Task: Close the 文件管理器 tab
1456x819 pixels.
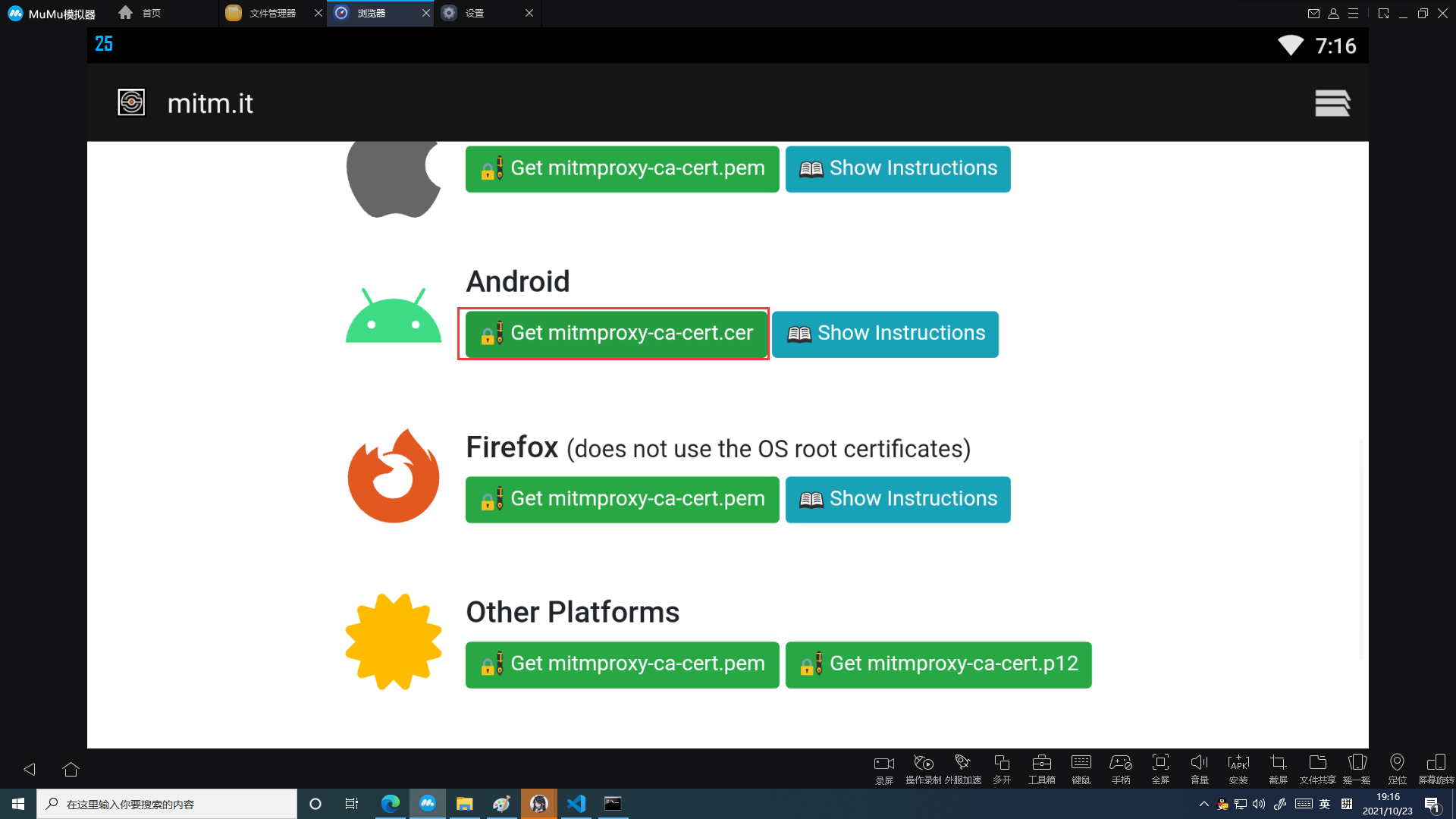Action: click(318, 13)
